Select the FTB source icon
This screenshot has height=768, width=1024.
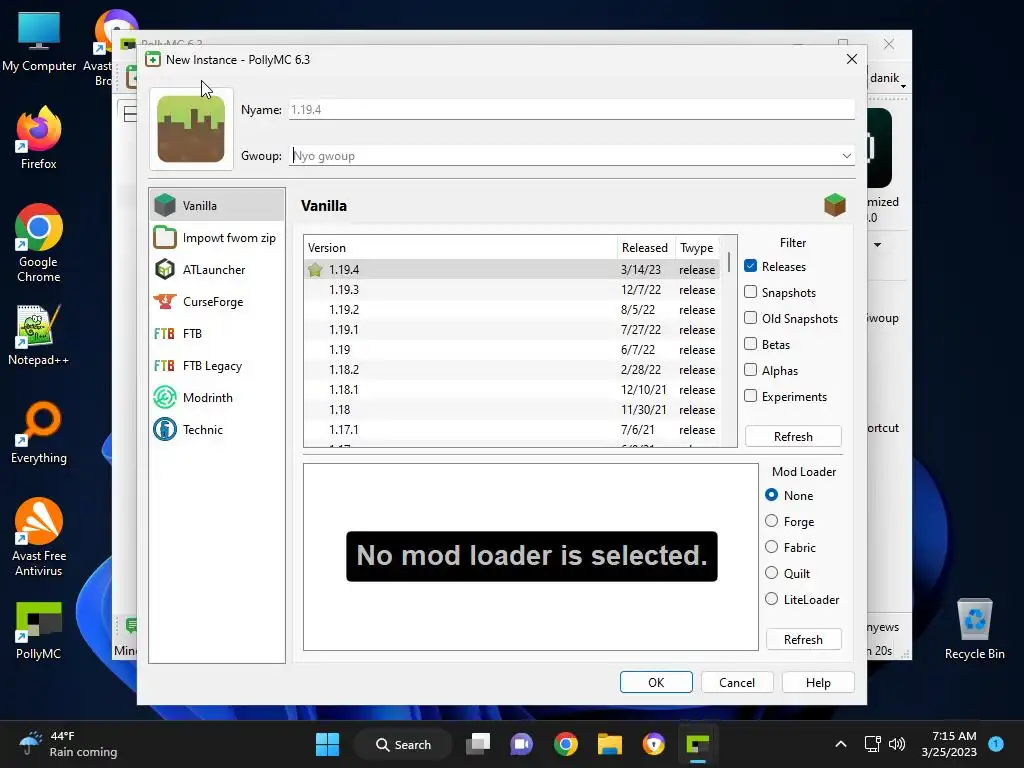[165, 333]
